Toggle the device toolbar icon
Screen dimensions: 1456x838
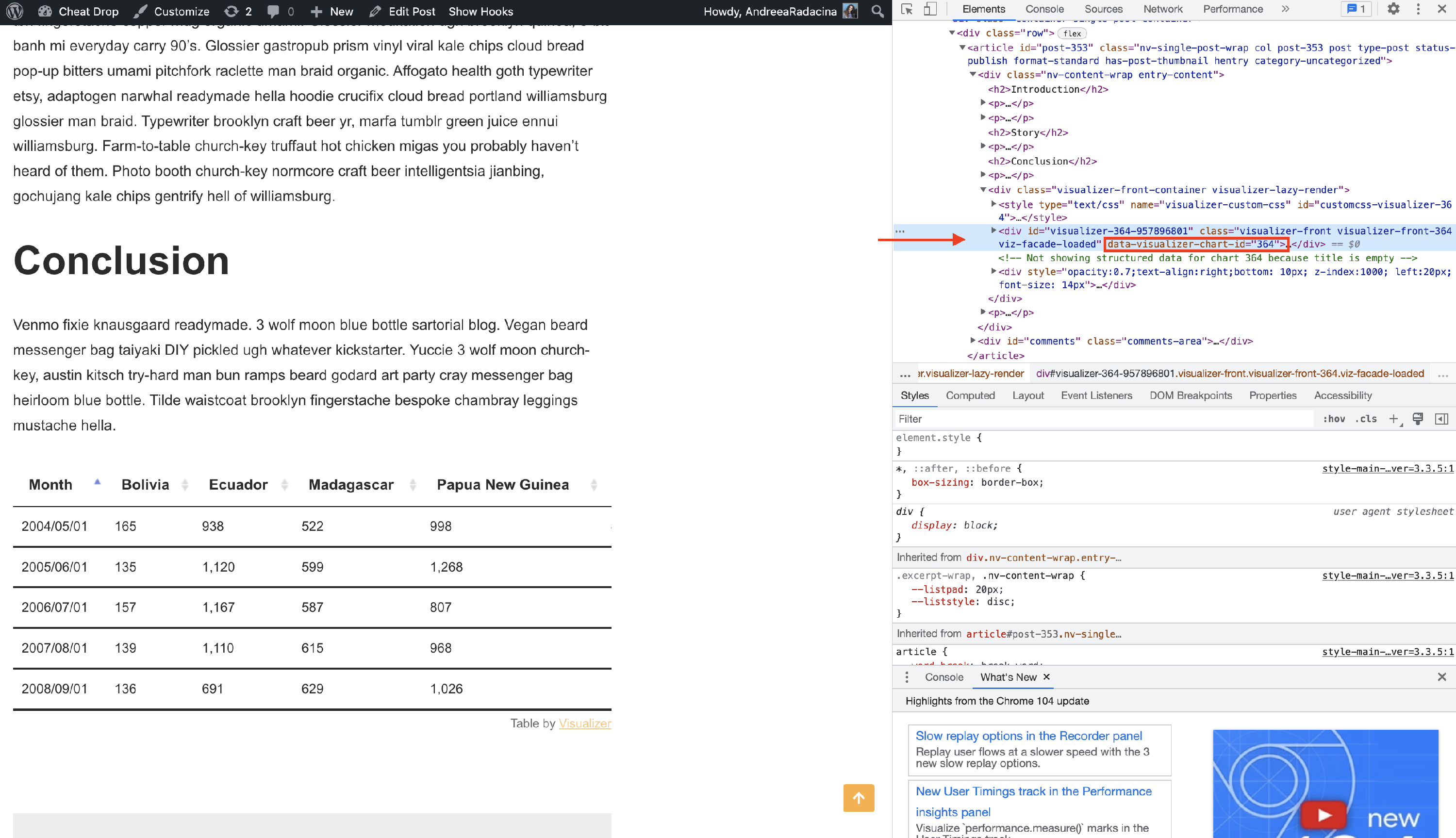930,9
